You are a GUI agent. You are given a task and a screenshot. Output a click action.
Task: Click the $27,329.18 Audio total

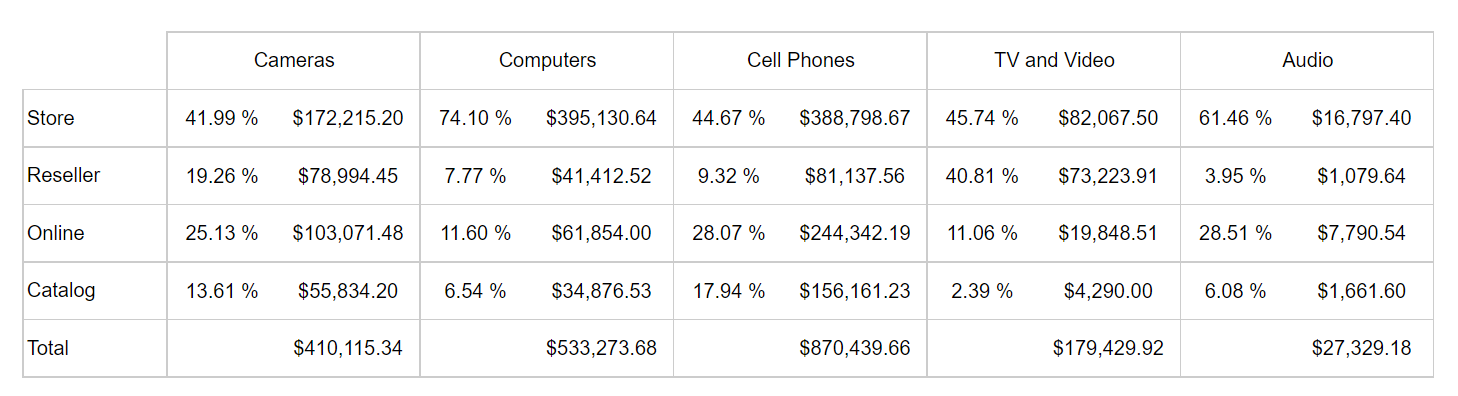tap(1361, 348)
